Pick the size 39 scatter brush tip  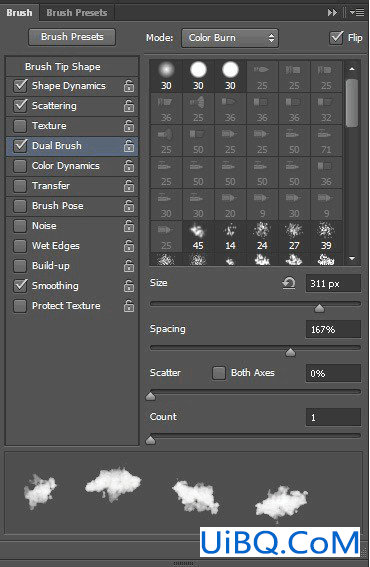[326, 236]
